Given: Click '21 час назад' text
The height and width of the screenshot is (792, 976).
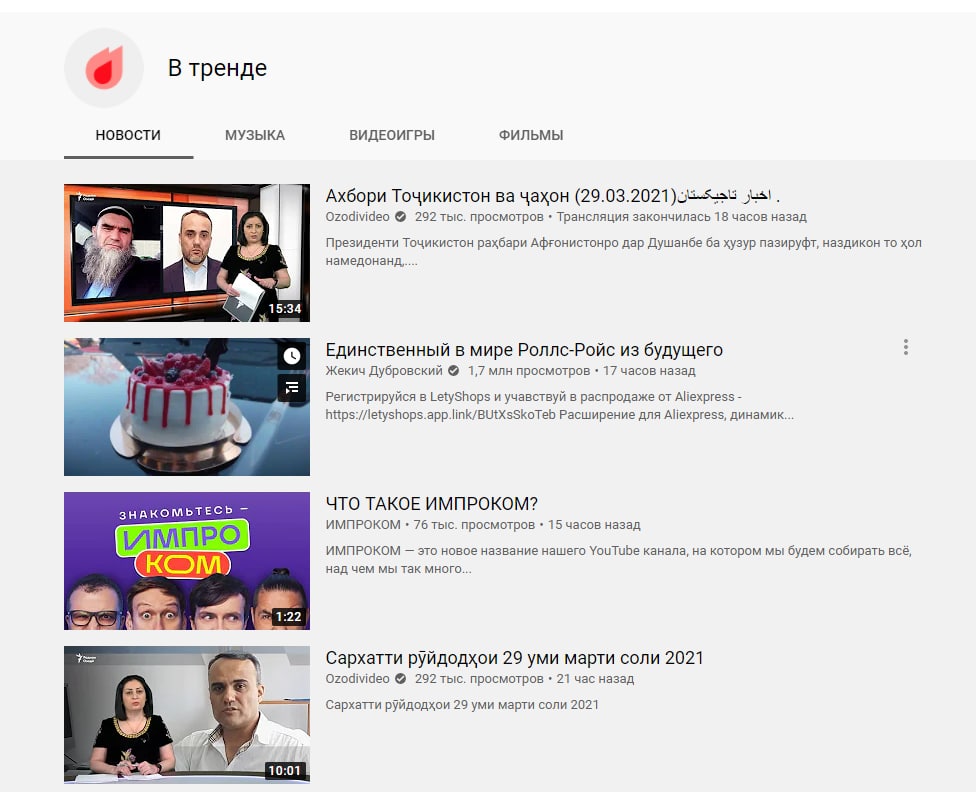Looking at the screenshot, I should (595, 679).
